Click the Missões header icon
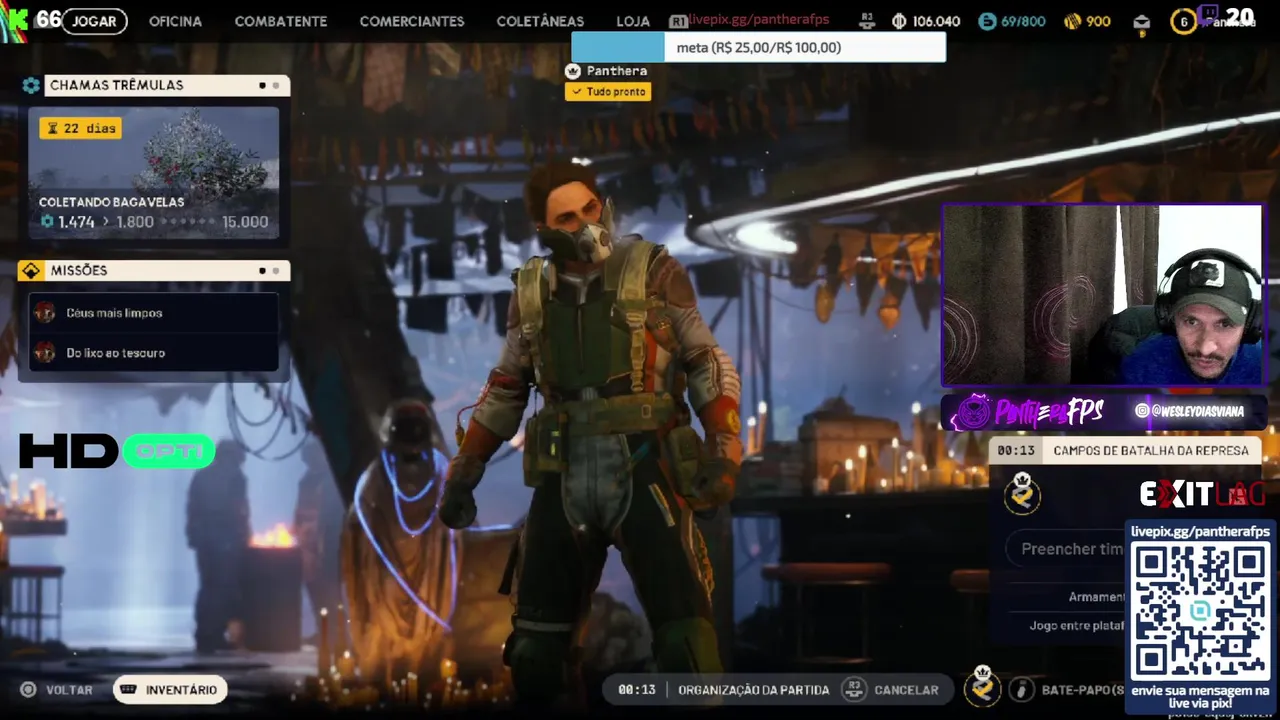 [x=31, y=270]
